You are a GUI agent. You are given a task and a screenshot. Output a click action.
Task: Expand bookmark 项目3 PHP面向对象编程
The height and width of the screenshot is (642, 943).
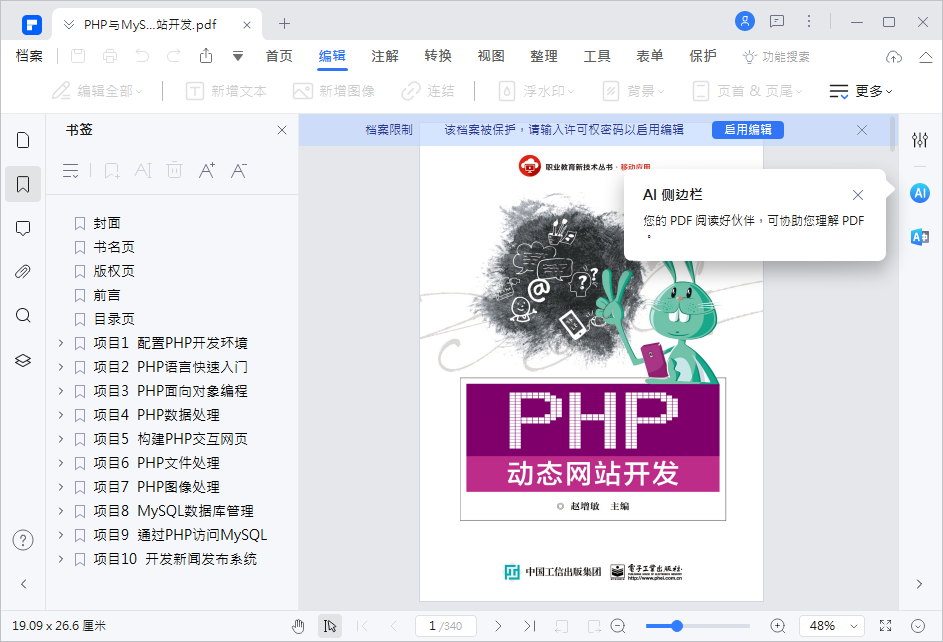(61, 391)
